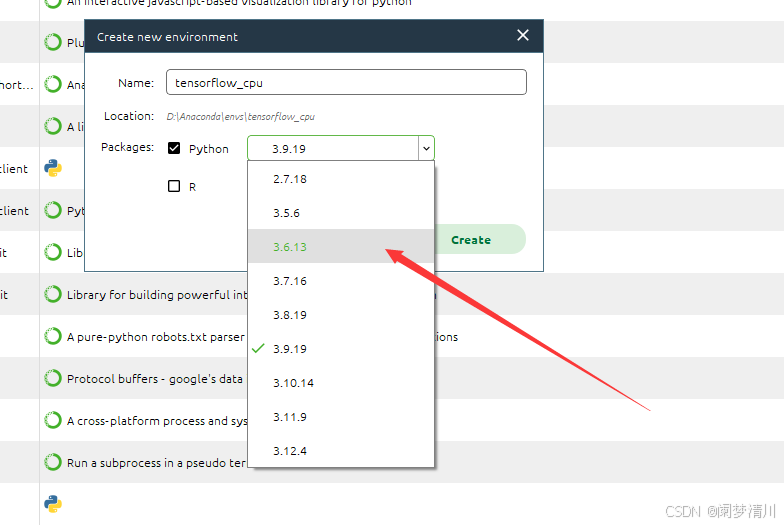Viewport: 784px width, 525px height.
Task: Select Python version 3.6.13
Action: [341, 246]
